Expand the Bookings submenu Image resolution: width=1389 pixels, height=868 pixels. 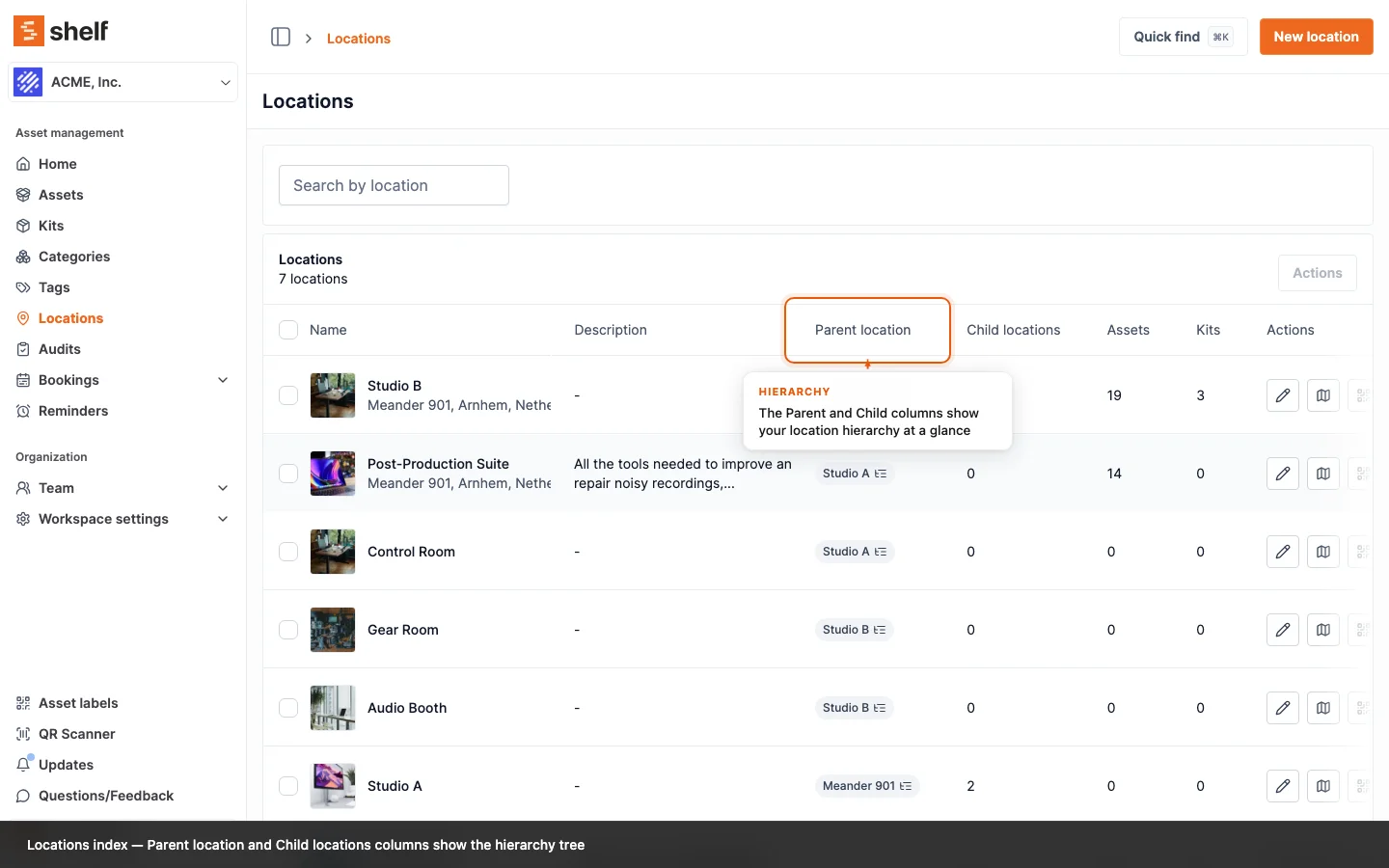point(223,380)
